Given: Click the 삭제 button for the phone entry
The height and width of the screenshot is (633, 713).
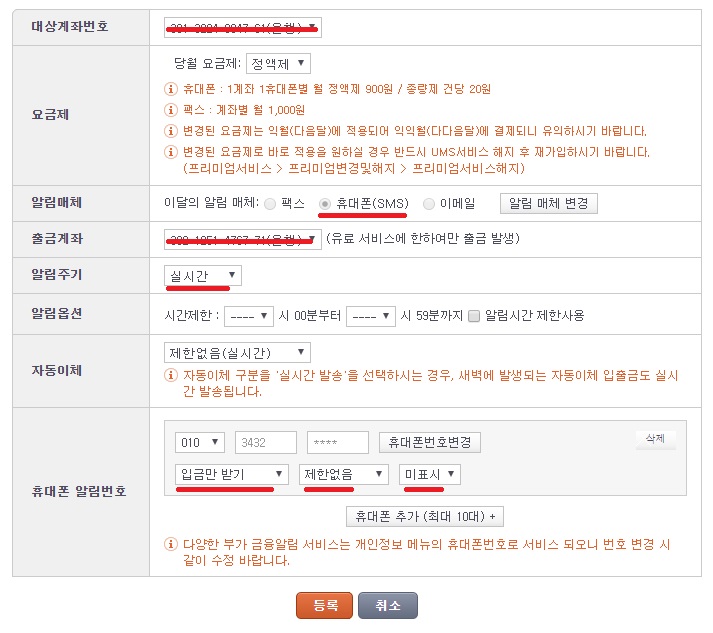Looking at the screenshot, I should coord(655,438).
